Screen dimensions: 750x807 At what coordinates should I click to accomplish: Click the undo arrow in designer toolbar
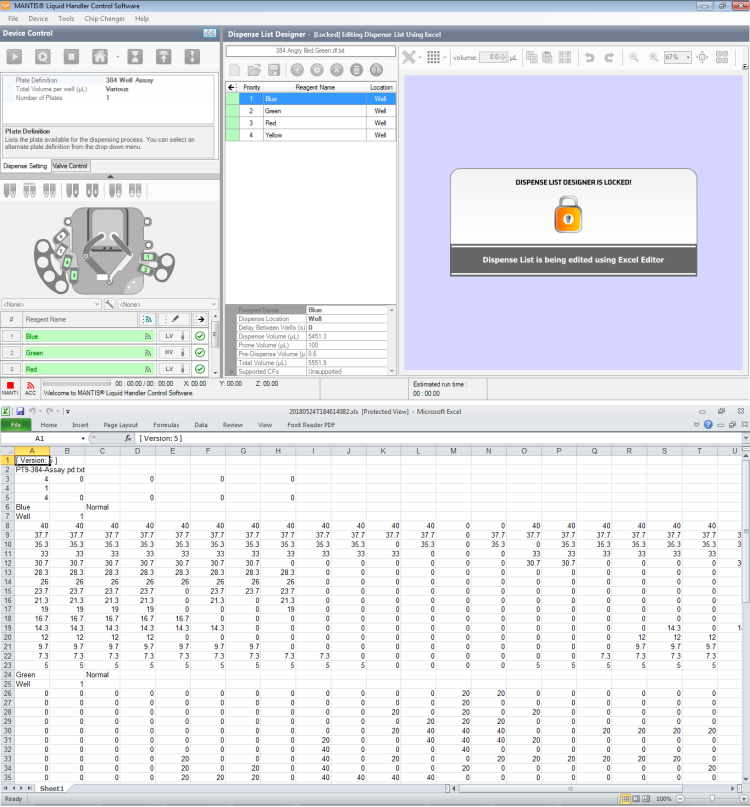[589, 57]
